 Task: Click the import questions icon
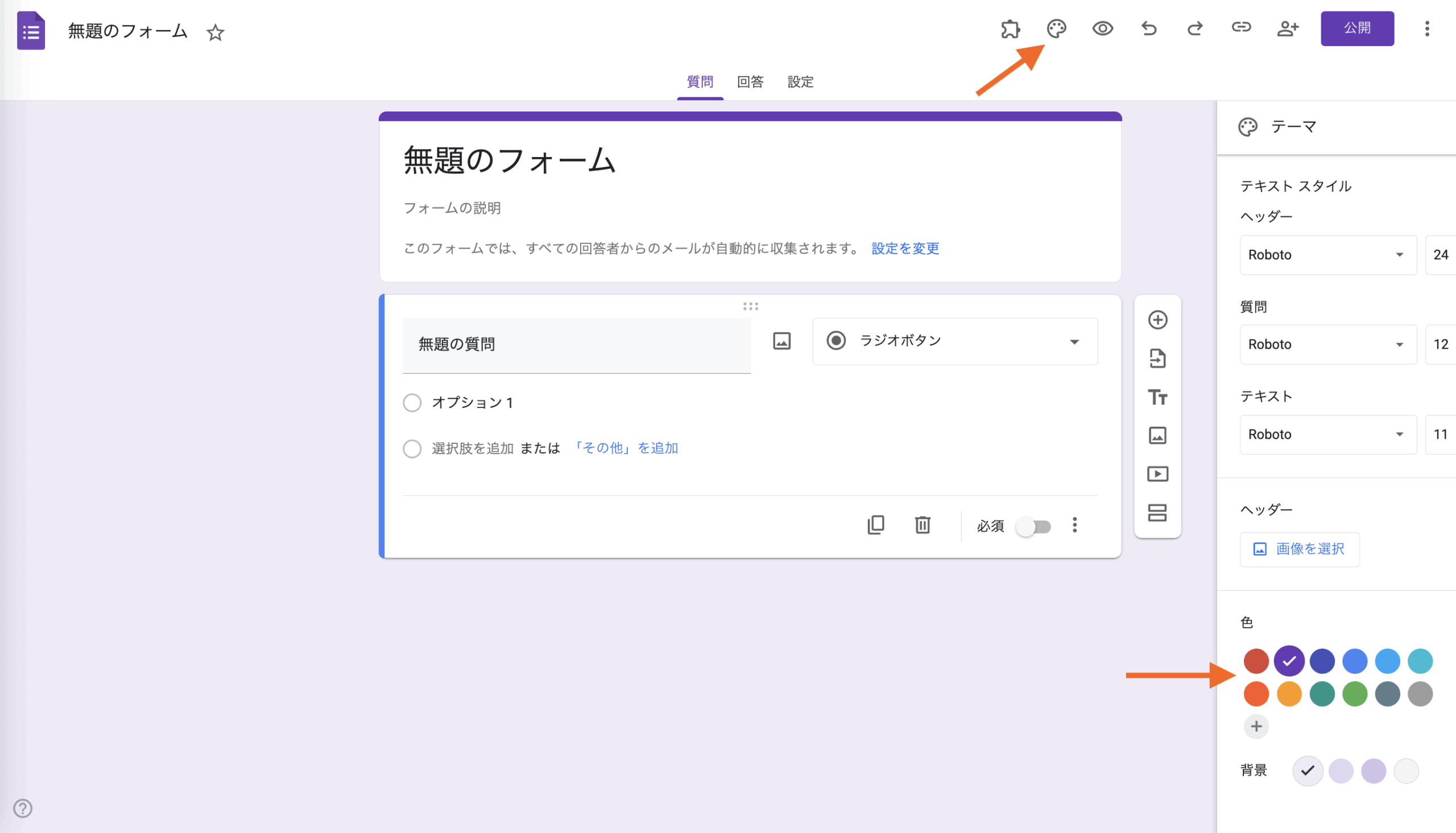(1157, 358)
